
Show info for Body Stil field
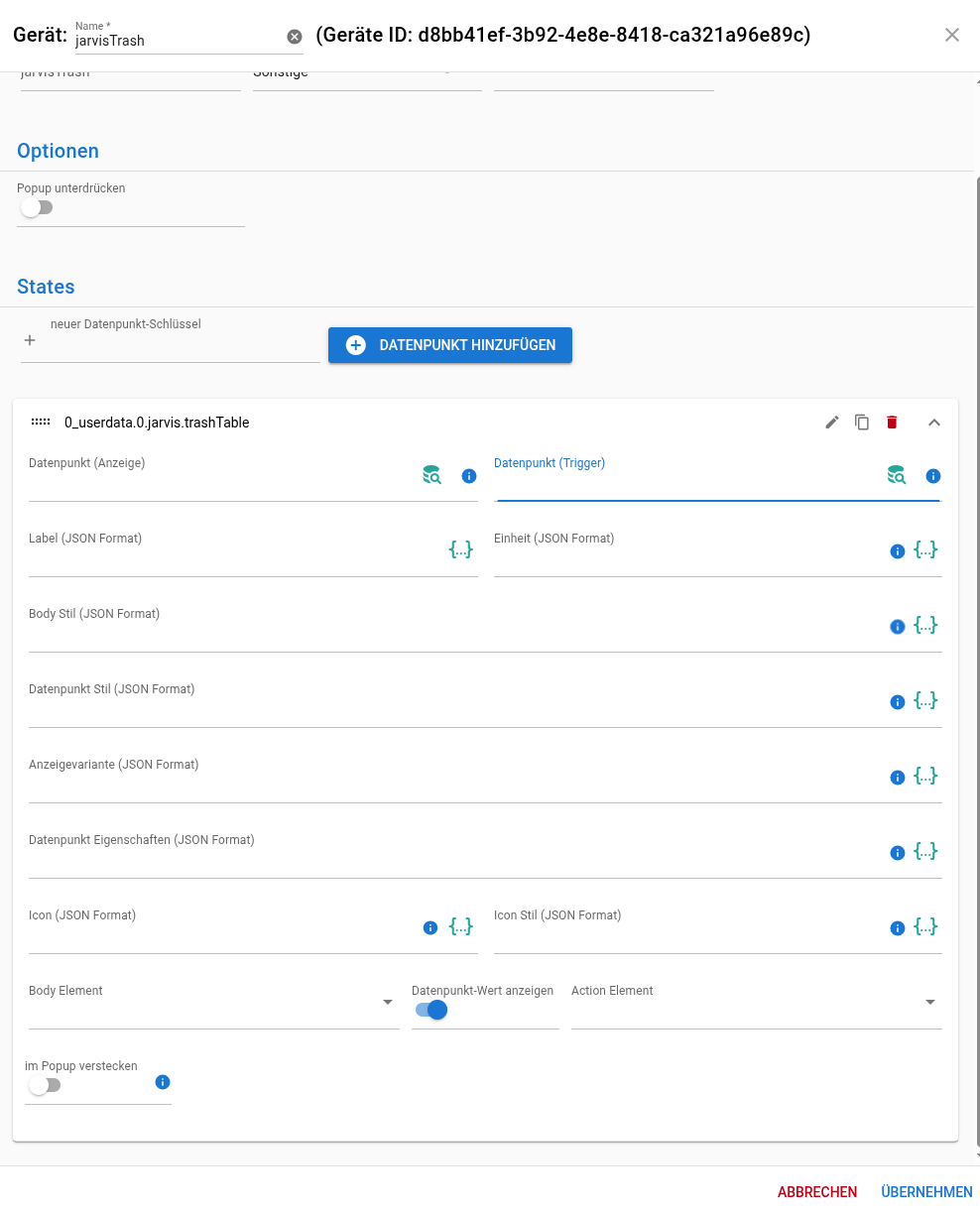coord(898,627)
